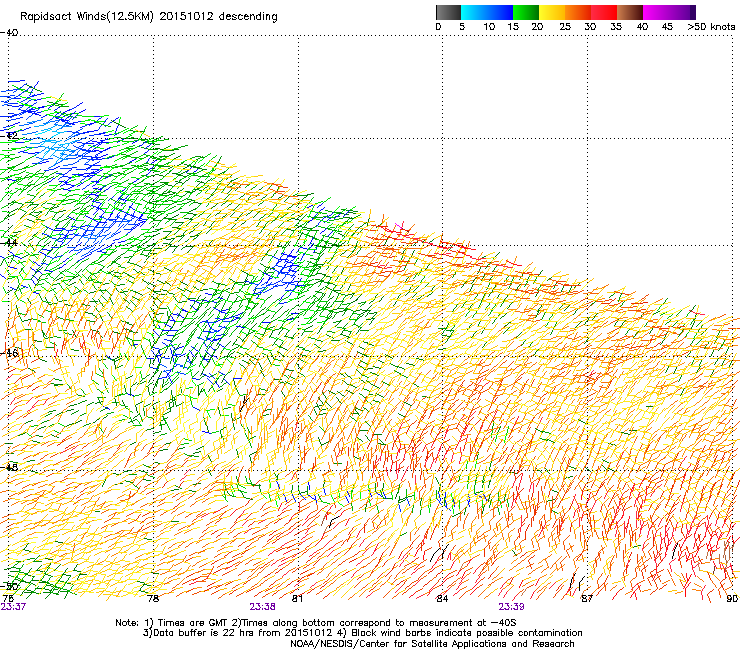740x650 pixels.
Task: Click the NOAA/NESDIS credit line
Action: 432,644
